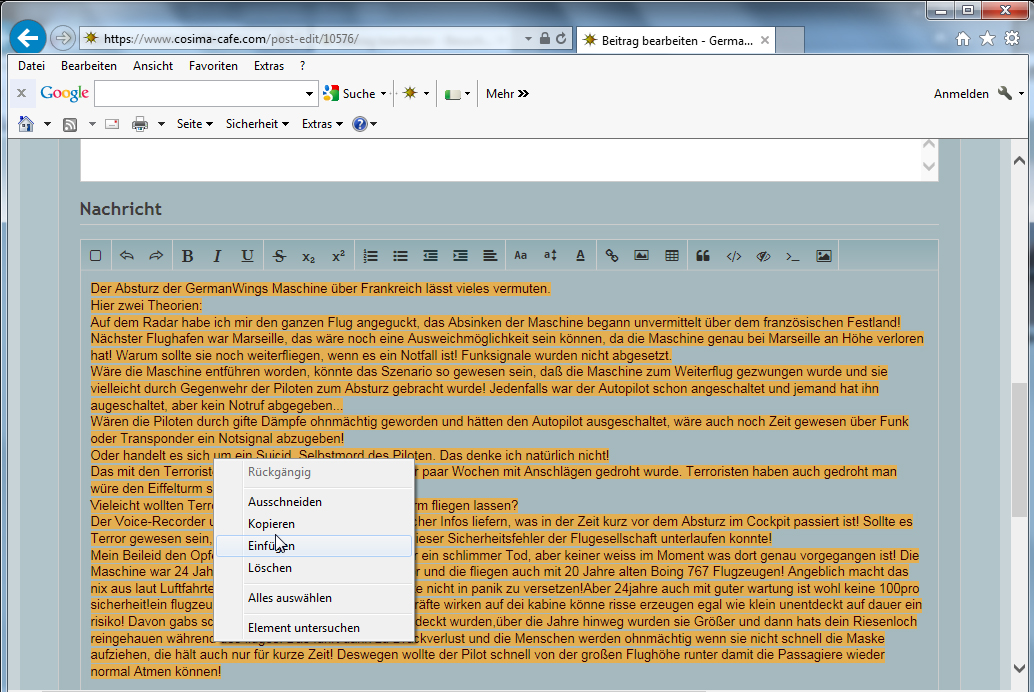Image resolution: width=1034 pixels, height=692 pixels.
Task: Click the Anmelden button in Google toolbar
Action: click(961, 94)
